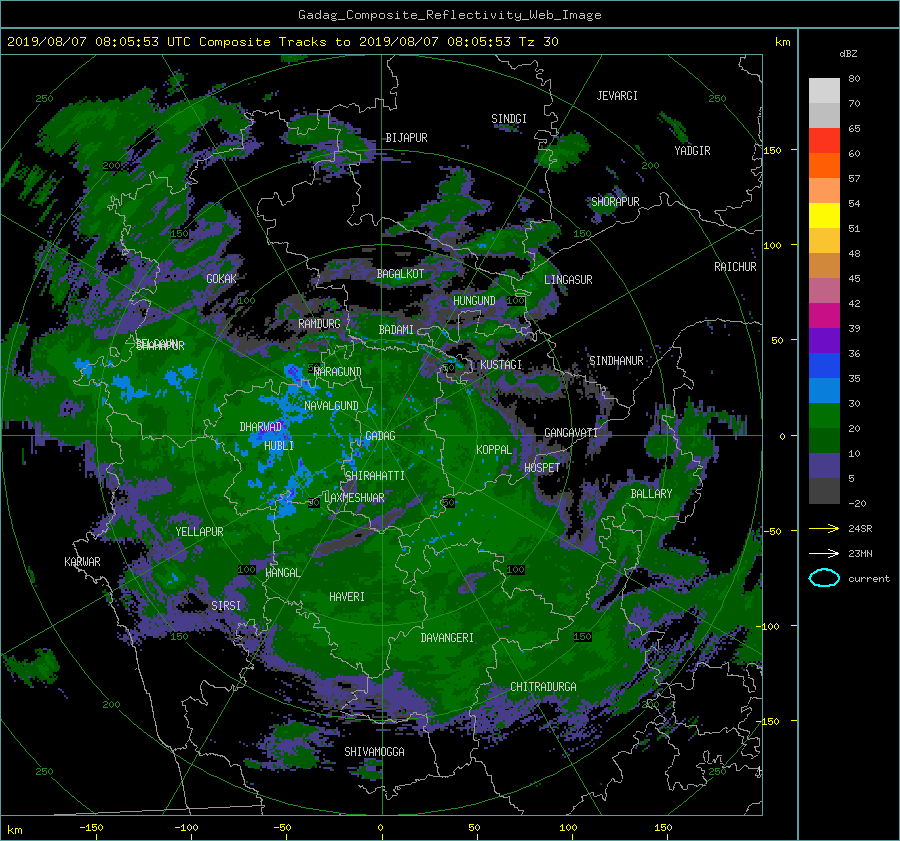Screen dimensions: 900x841
Task: Click the KUSTAGI city label
Action: tap(501, 365)
